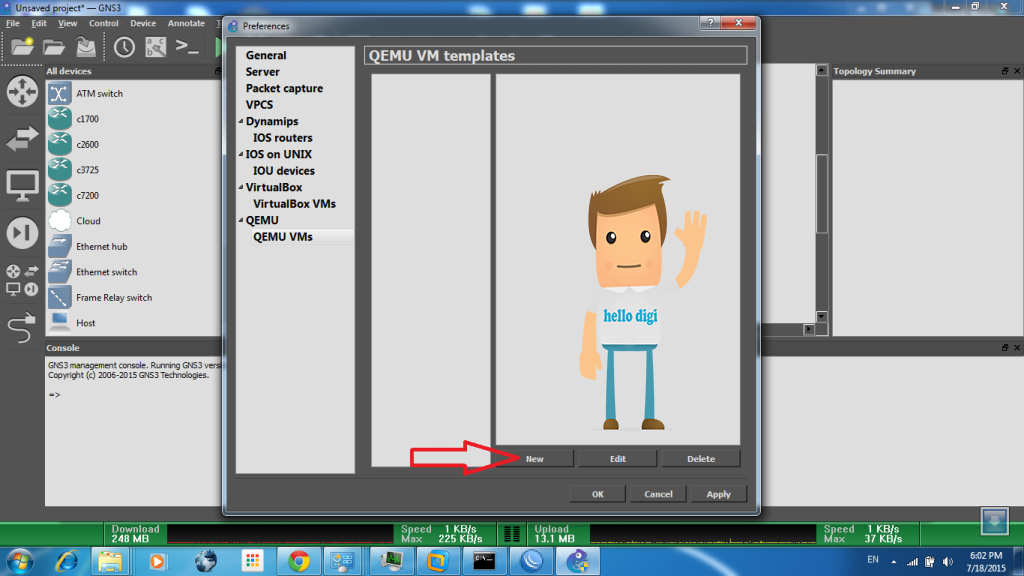Click the Preferences help question button
This screenshot has width=1024, height=576.
pos(710,23)
